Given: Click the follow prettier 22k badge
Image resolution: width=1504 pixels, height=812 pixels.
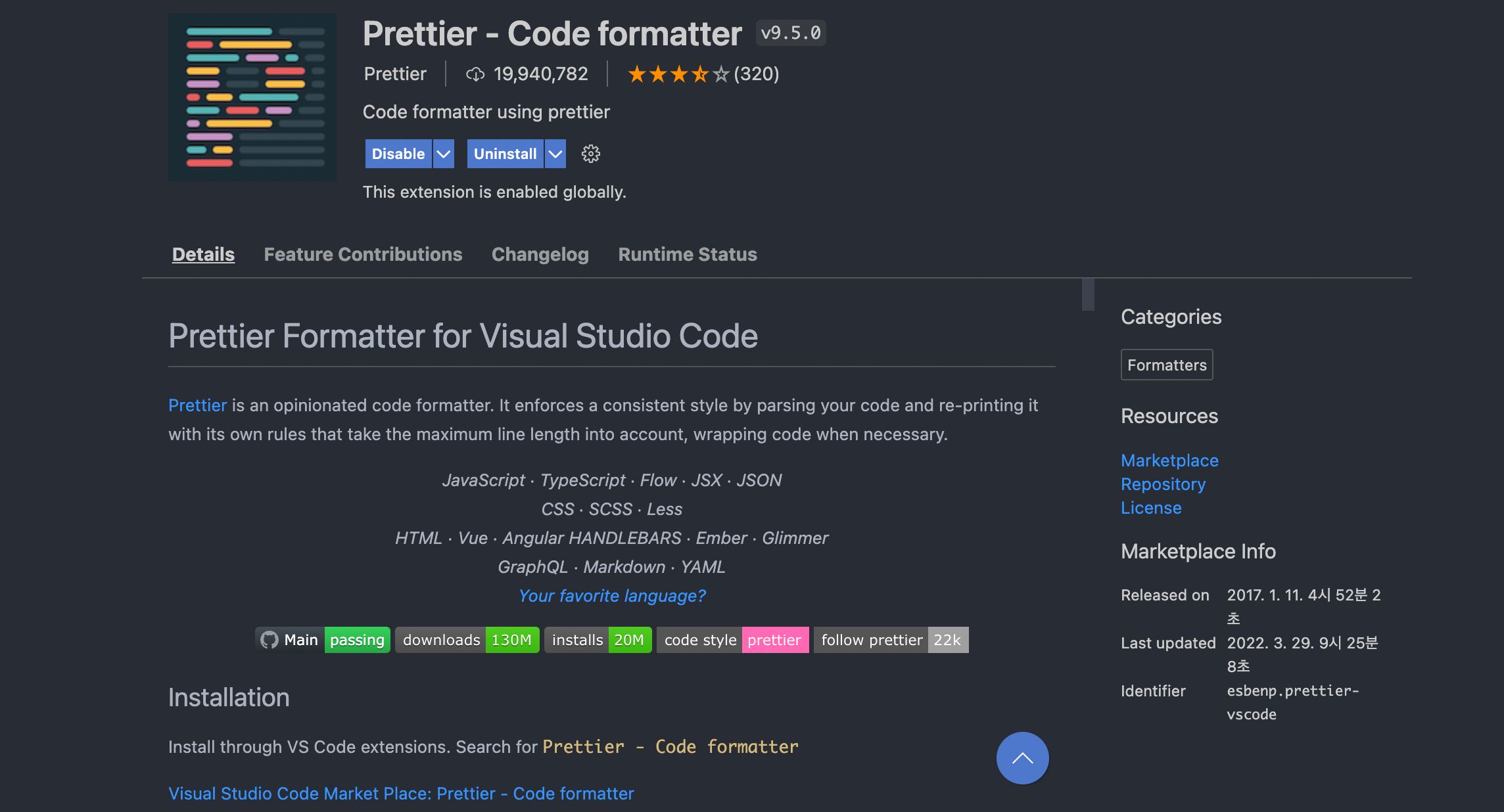Looking at the screenshot, I should click(x=891, y=640).
